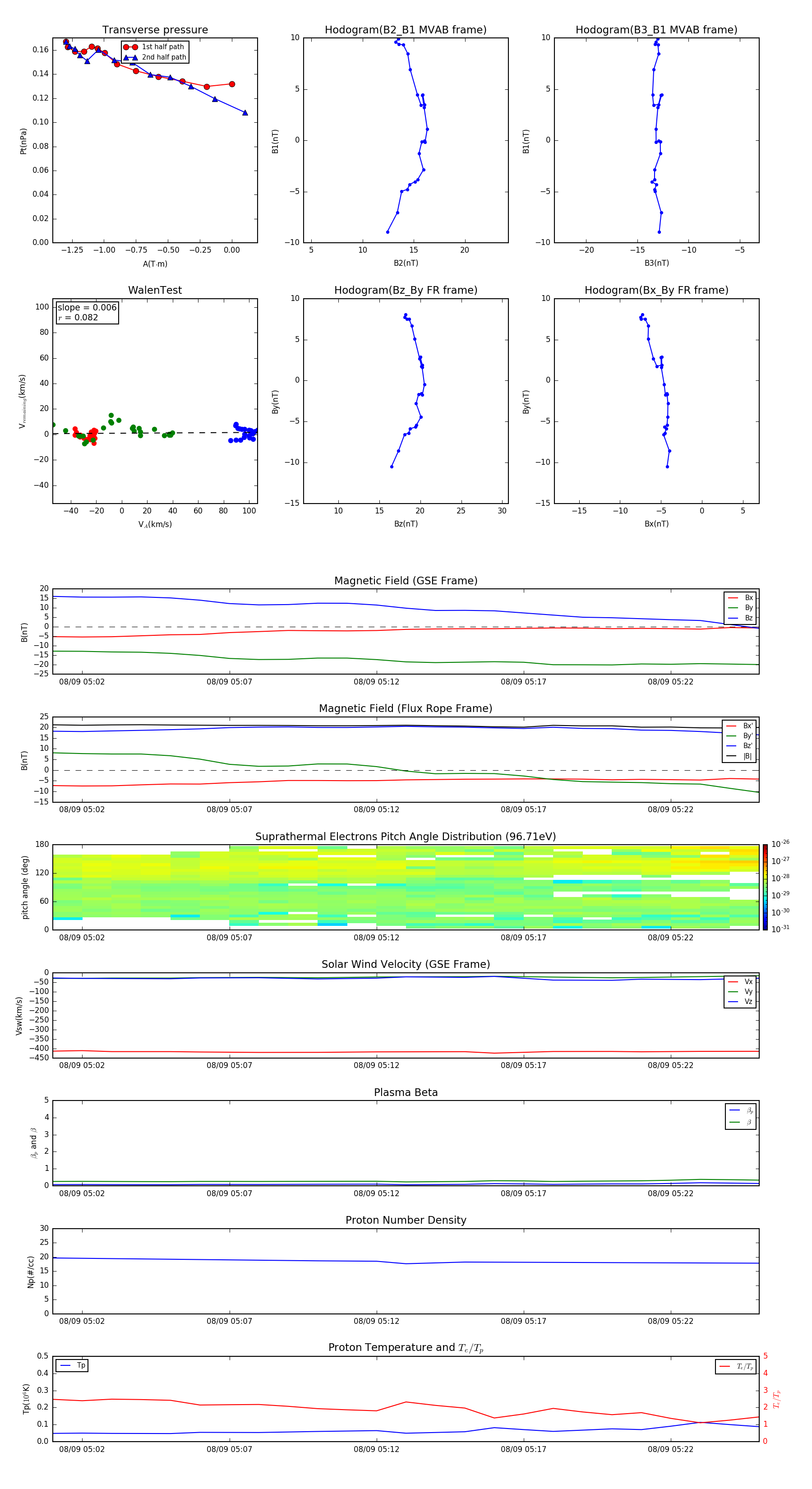Image resolution: width=812 pixels, height=1489 pixels.
Task: Click 'slope = 0.006' annotation text
Action: coord(87,308)
